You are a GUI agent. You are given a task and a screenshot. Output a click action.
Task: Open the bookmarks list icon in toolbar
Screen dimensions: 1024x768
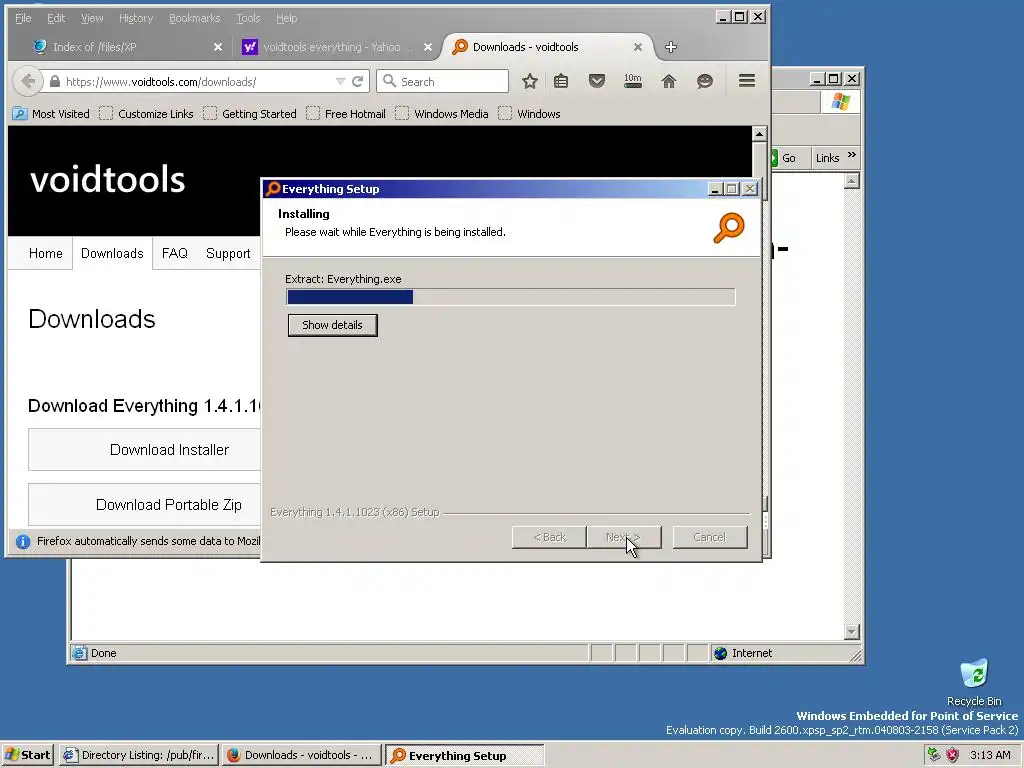[561, 82]
